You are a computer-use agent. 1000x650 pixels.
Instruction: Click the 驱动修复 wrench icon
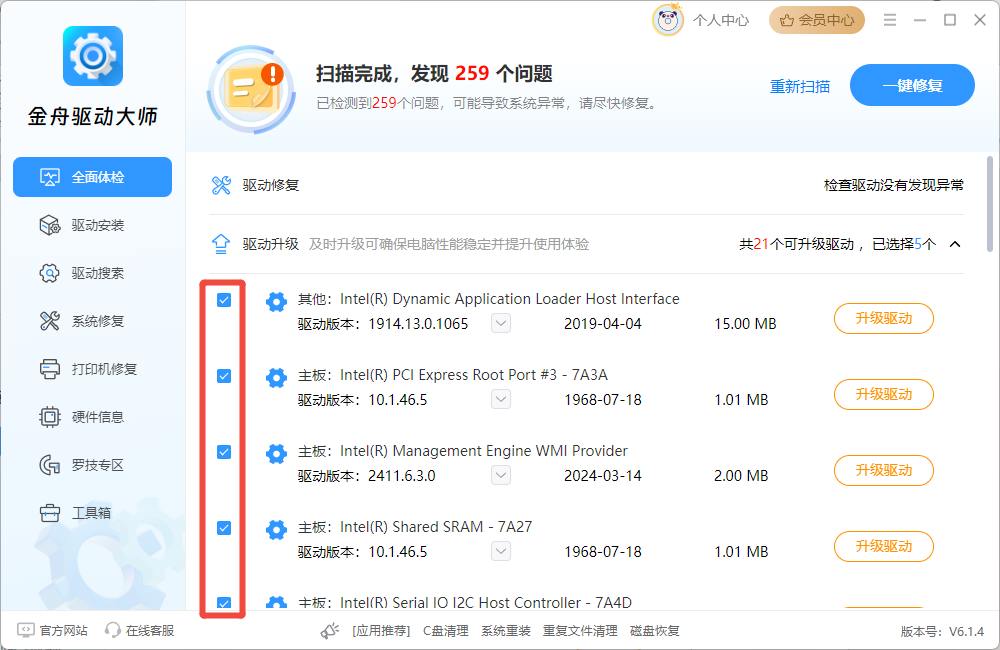click(x=221, y=186)
